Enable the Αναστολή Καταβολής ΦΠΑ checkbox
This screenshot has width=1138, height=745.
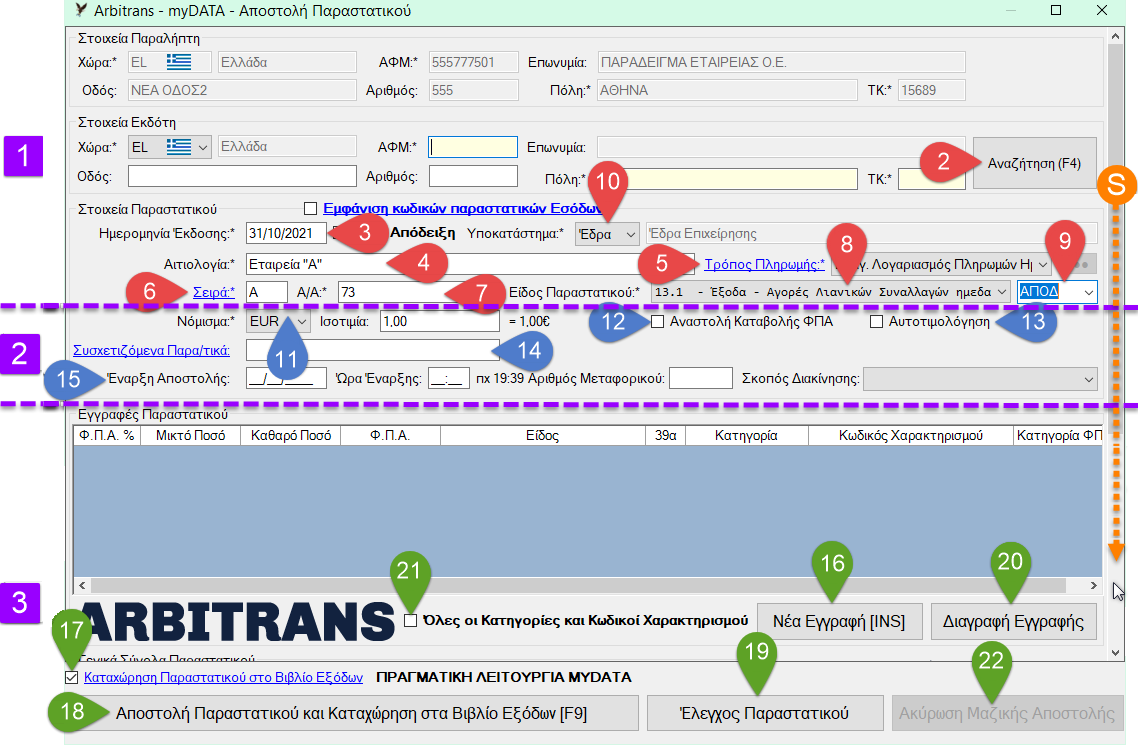point(658,321)
